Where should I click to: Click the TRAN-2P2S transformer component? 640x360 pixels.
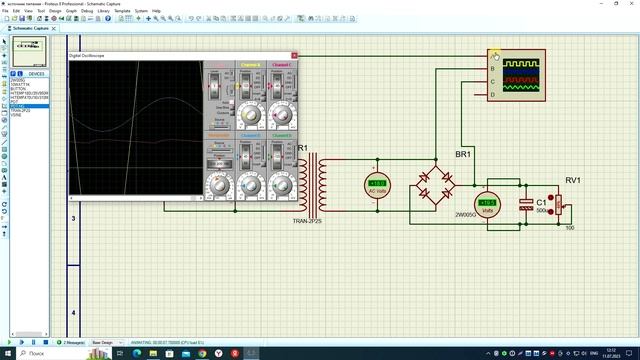tap(313, 185)
